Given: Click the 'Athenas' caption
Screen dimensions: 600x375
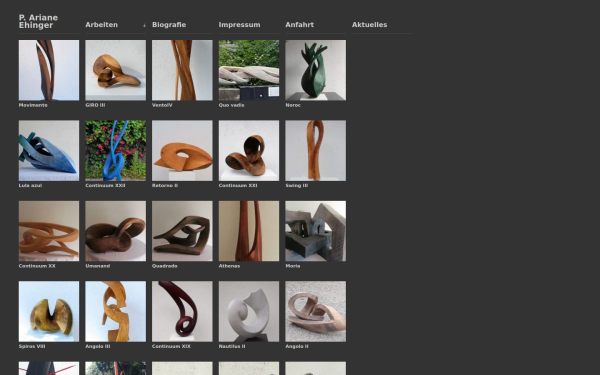Looking at the screenshot, I should [230, 266].
